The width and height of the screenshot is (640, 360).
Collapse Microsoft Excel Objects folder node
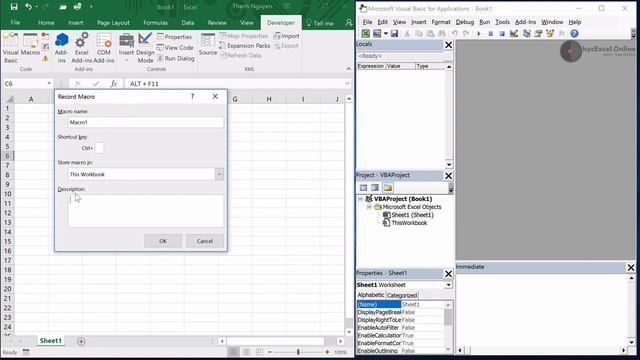[x=369, y=207]
